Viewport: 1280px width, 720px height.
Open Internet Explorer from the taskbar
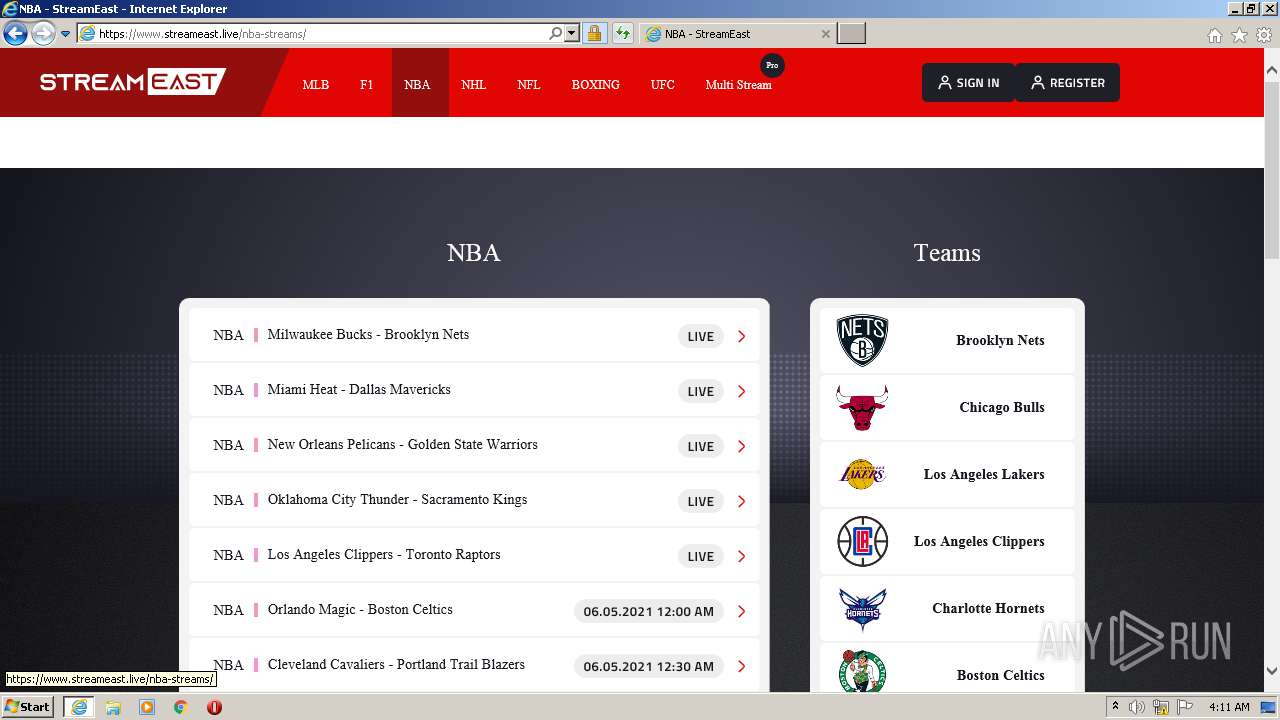(78, 707)
